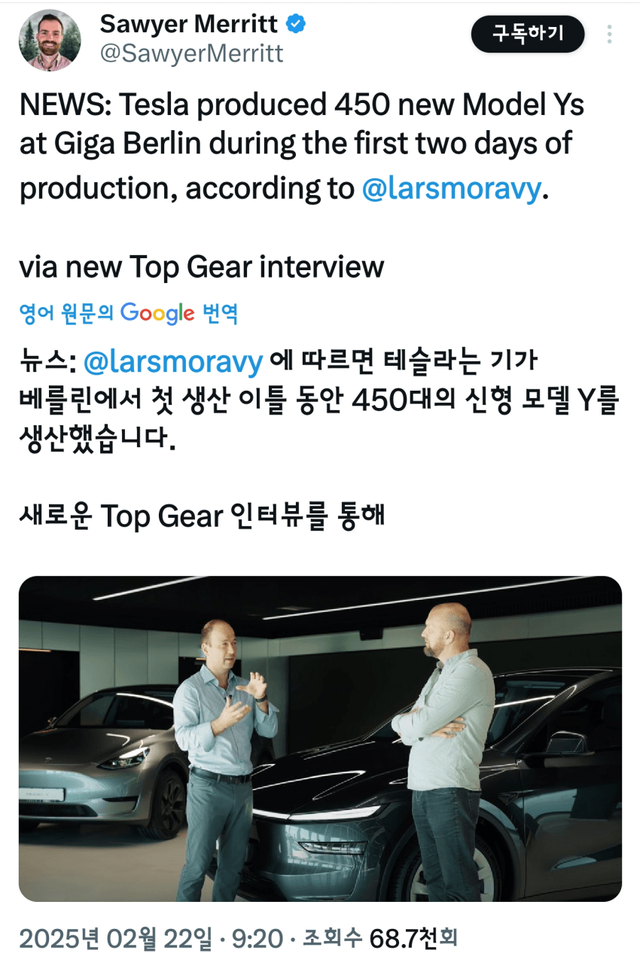Click the Korean translated 뉴스 paragraph
This screenshot has width=640, height=956.
coord(319,401)
